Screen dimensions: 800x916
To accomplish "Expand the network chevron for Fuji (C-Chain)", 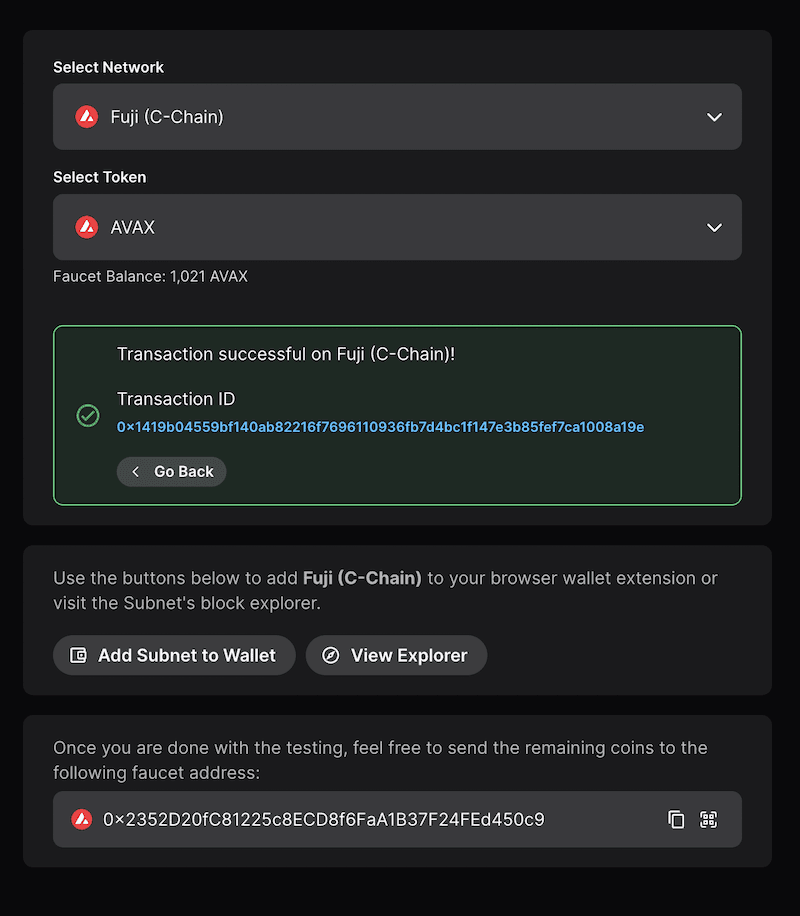I will (714, 117).
